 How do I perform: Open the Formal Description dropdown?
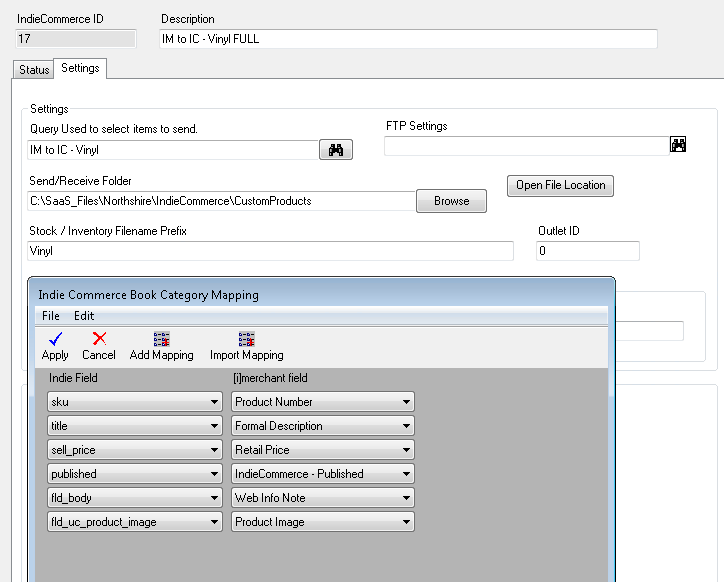323,426
